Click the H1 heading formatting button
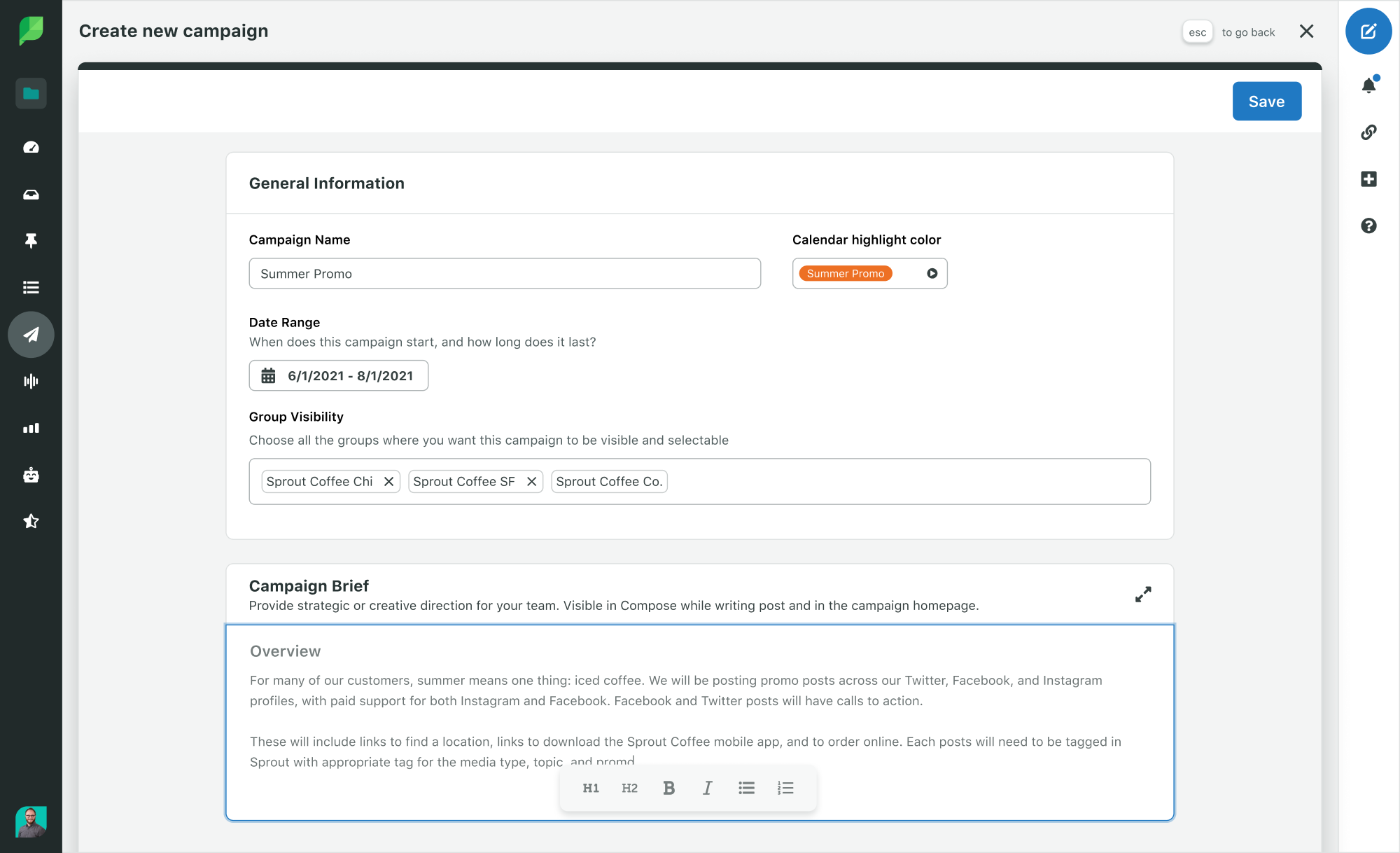This screenshot has height=853, width=1400. (x=591, y=788)
